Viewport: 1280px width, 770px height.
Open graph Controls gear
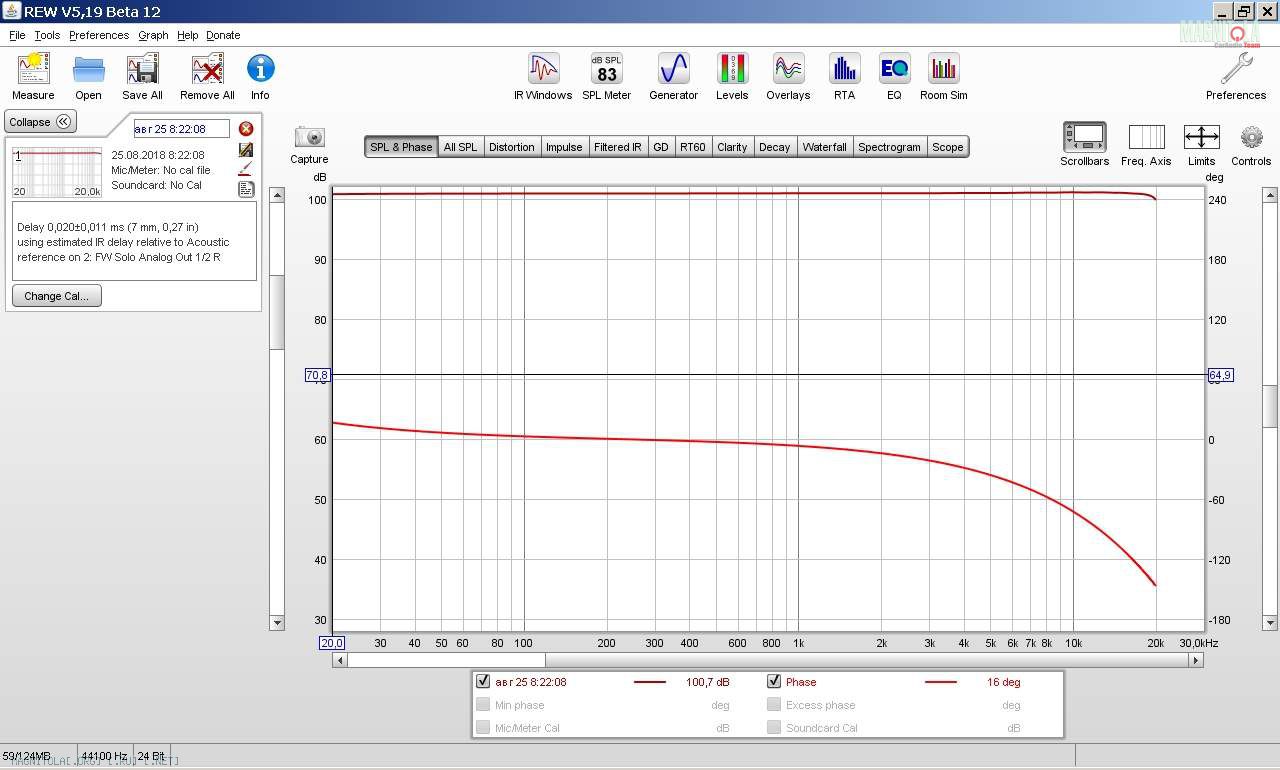coord(1251,145)
